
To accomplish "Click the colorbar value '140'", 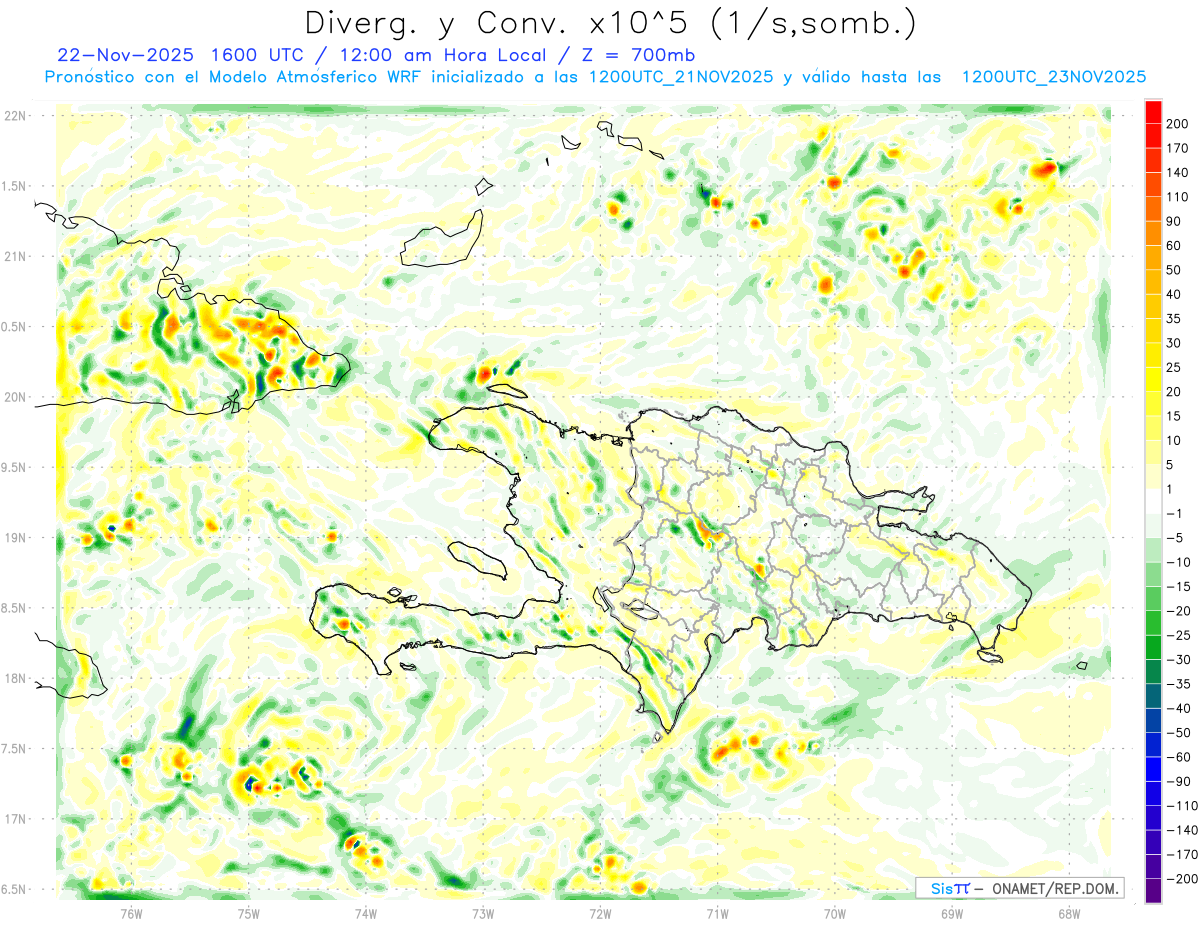I will click(1178, 172).
